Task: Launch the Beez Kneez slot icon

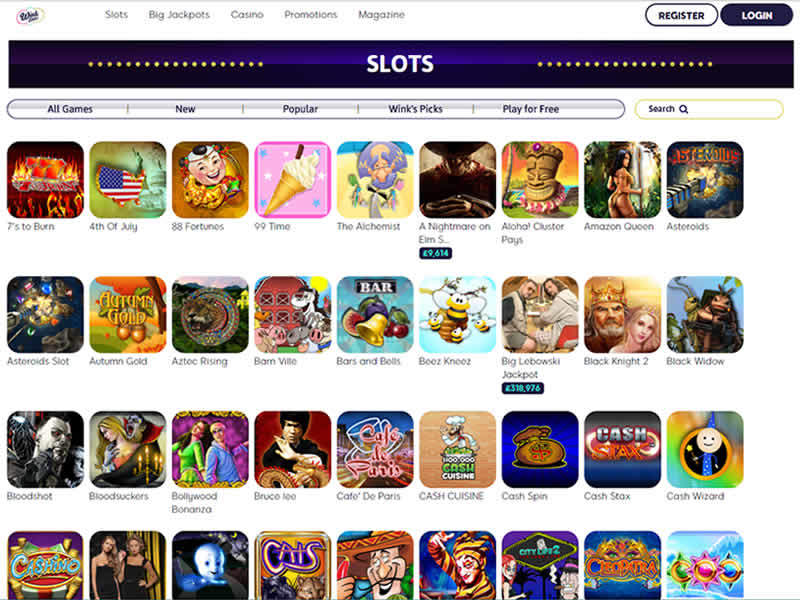Action: pyautogui.click(x=458, y=315)
